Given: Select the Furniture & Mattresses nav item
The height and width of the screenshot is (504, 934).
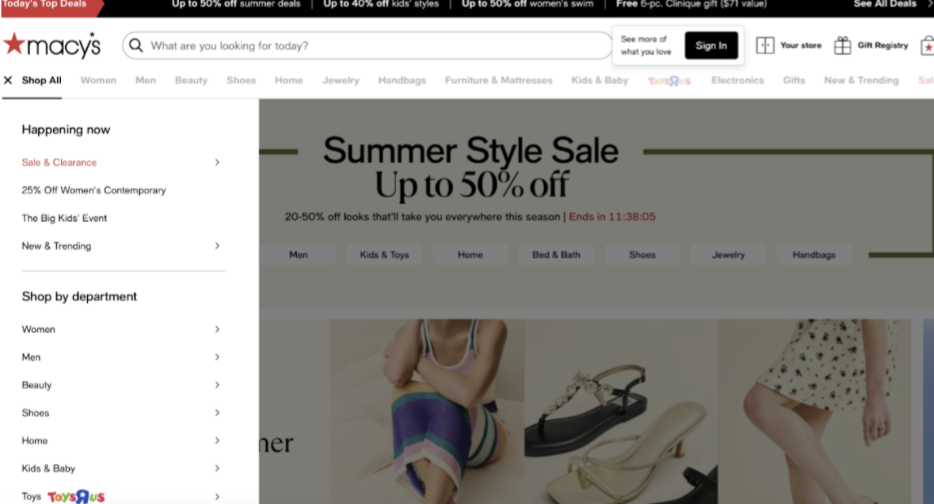Looking at the screenshot, I should tap(499, 80).
